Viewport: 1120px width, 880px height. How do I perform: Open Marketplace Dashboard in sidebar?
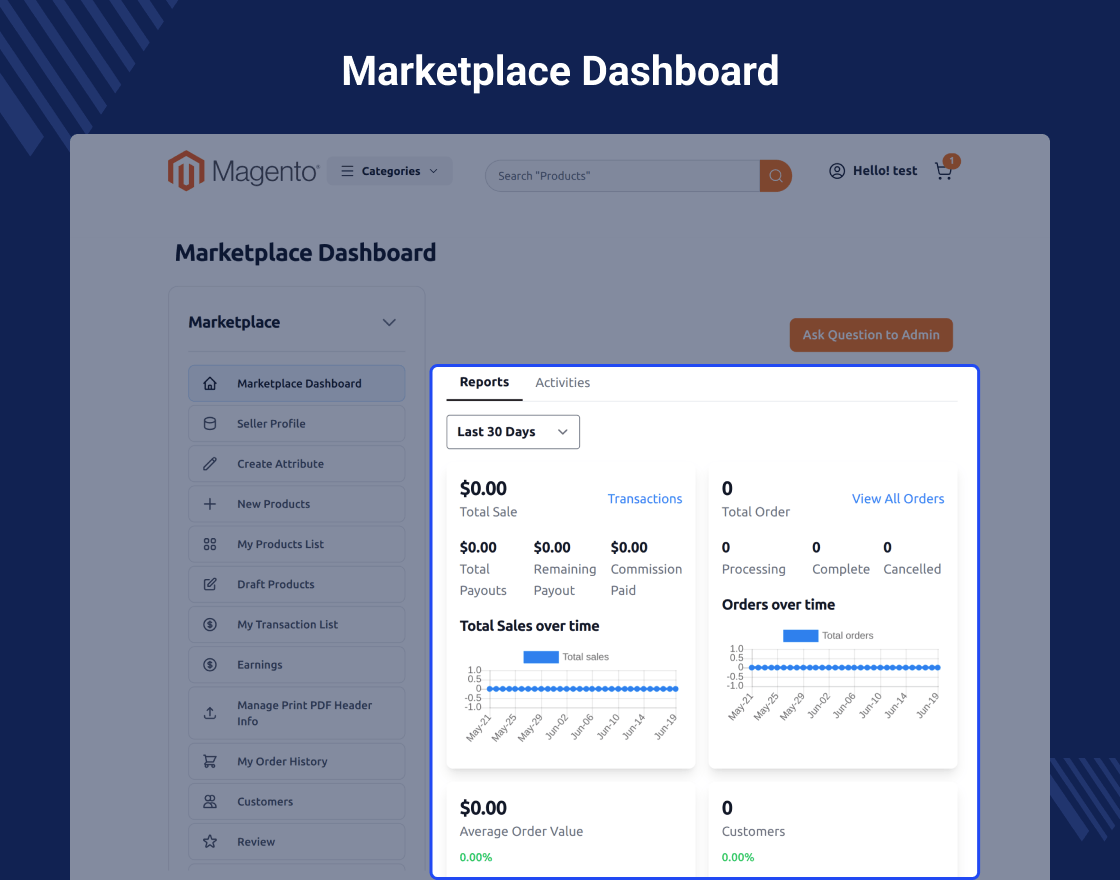(296, 384)
